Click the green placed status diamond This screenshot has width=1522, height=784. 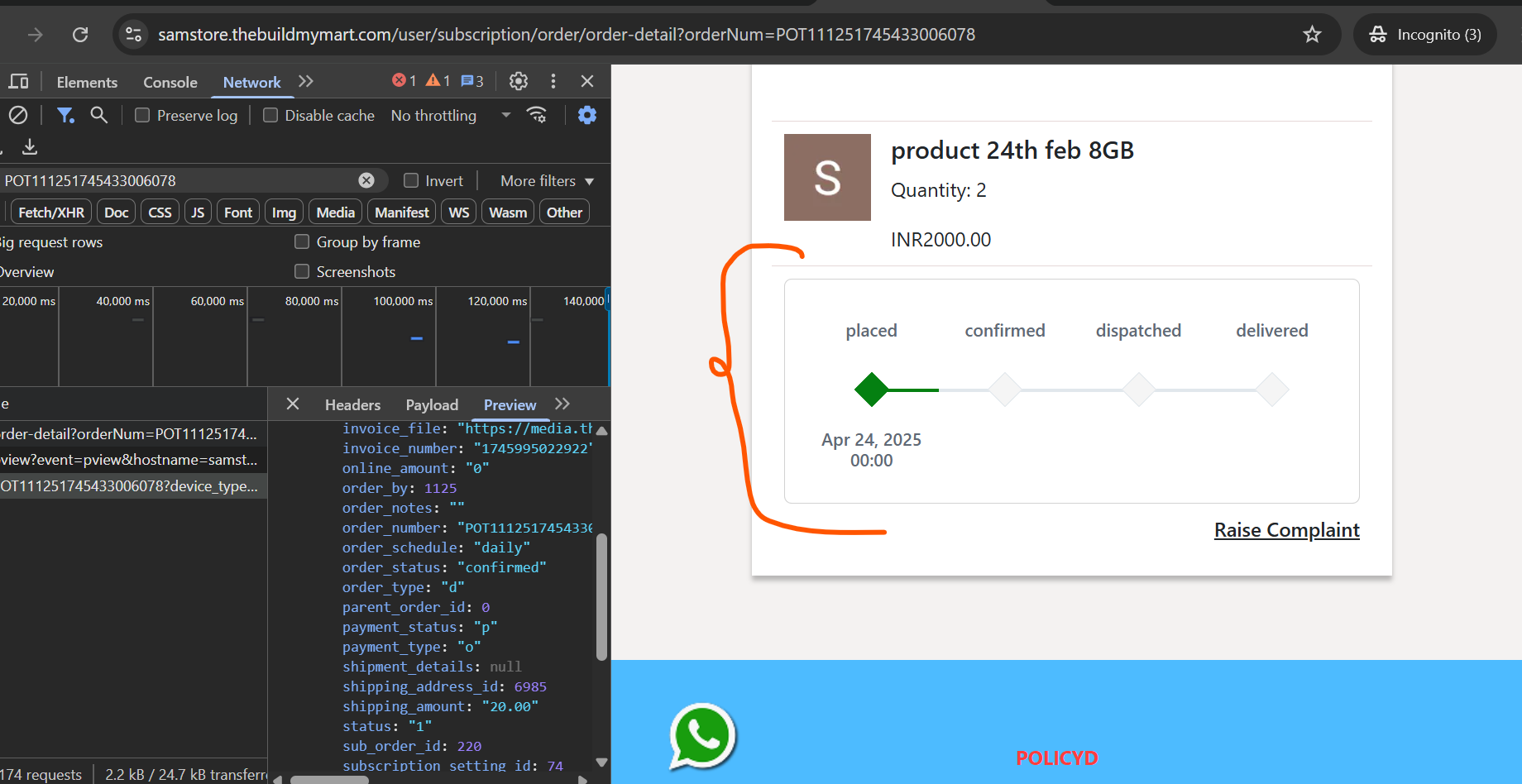[x=871, y=389]
